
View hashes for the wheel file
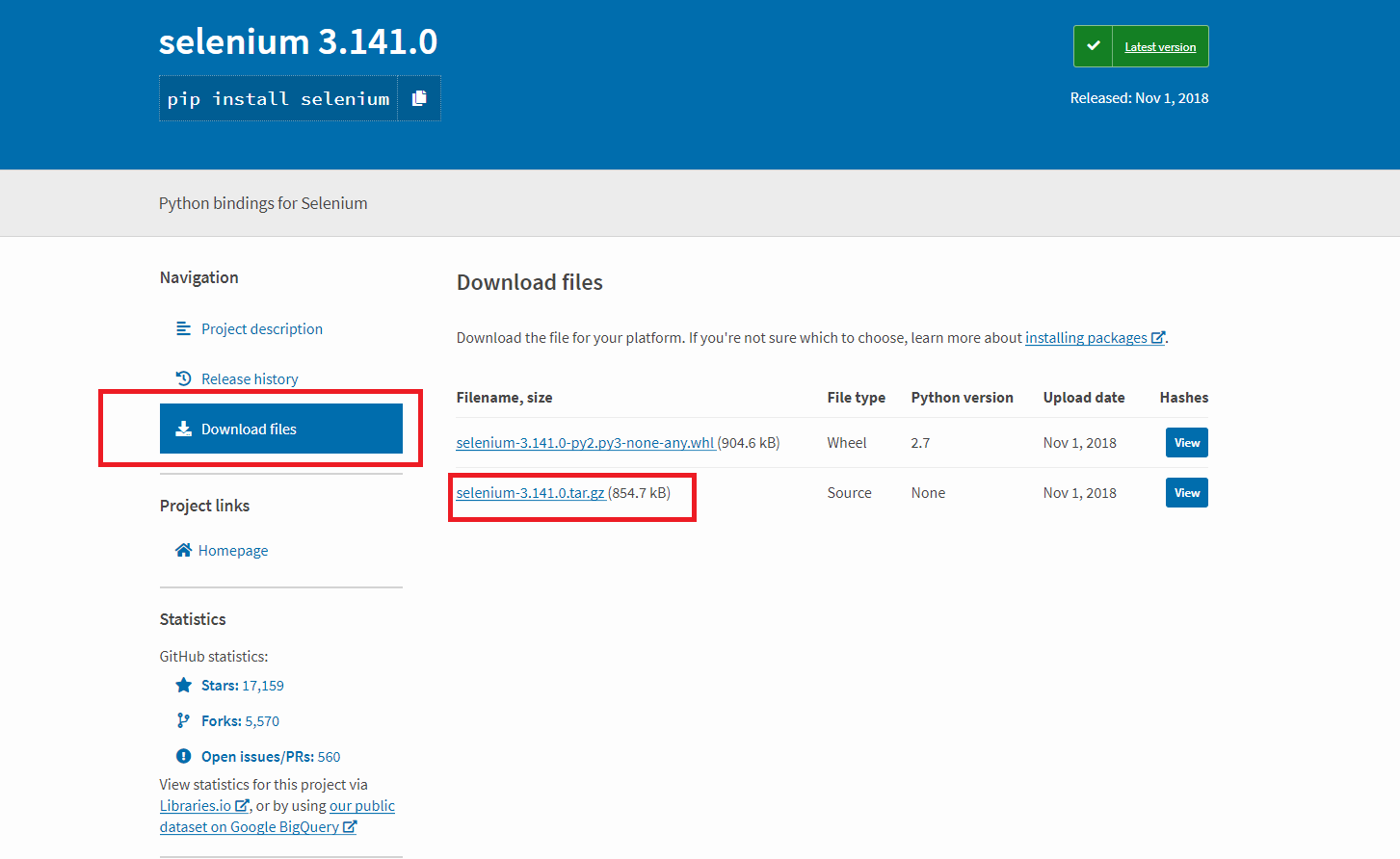(1186, 442)
